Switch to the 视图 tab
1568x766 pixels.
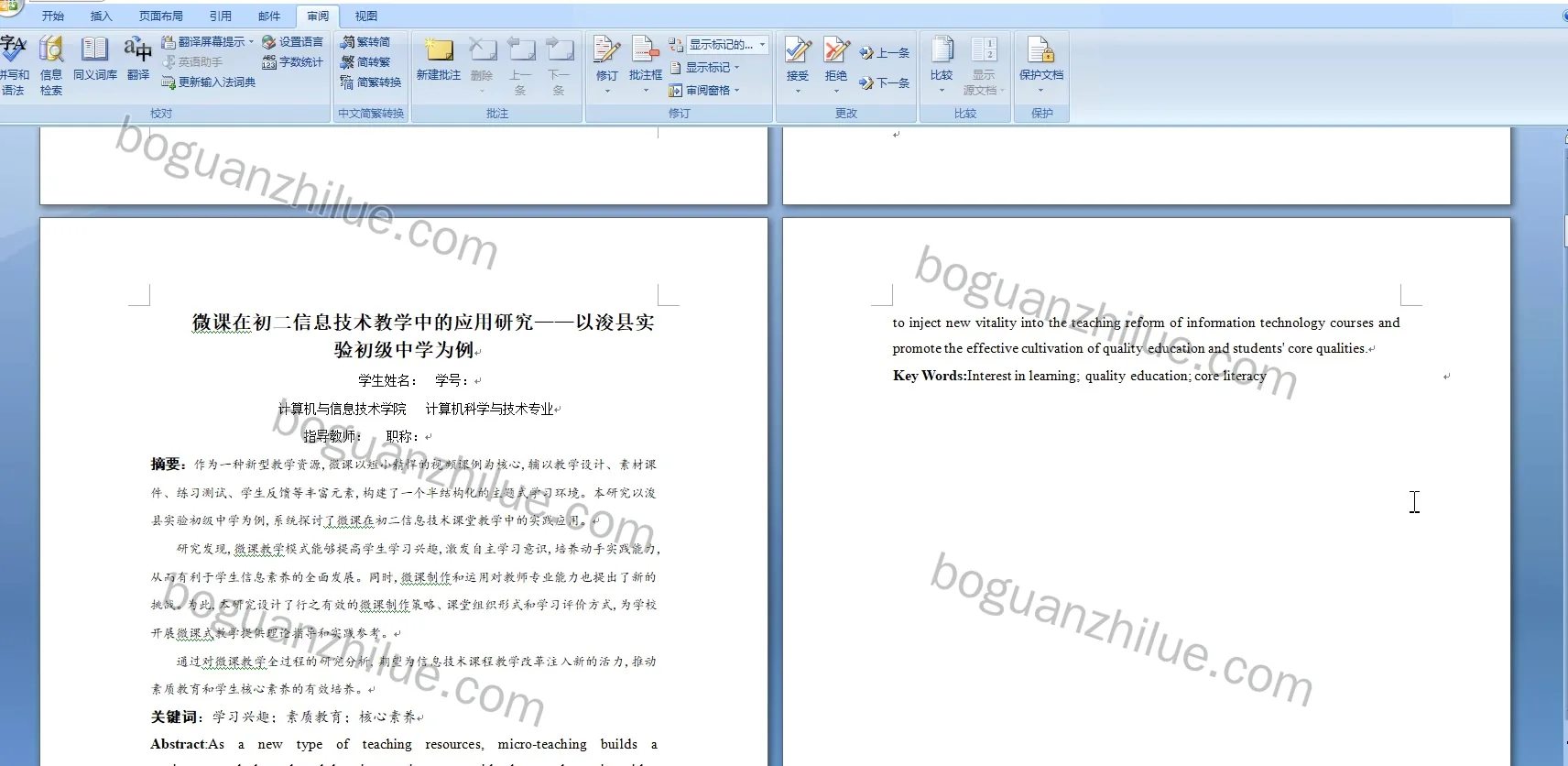[366, 16]
